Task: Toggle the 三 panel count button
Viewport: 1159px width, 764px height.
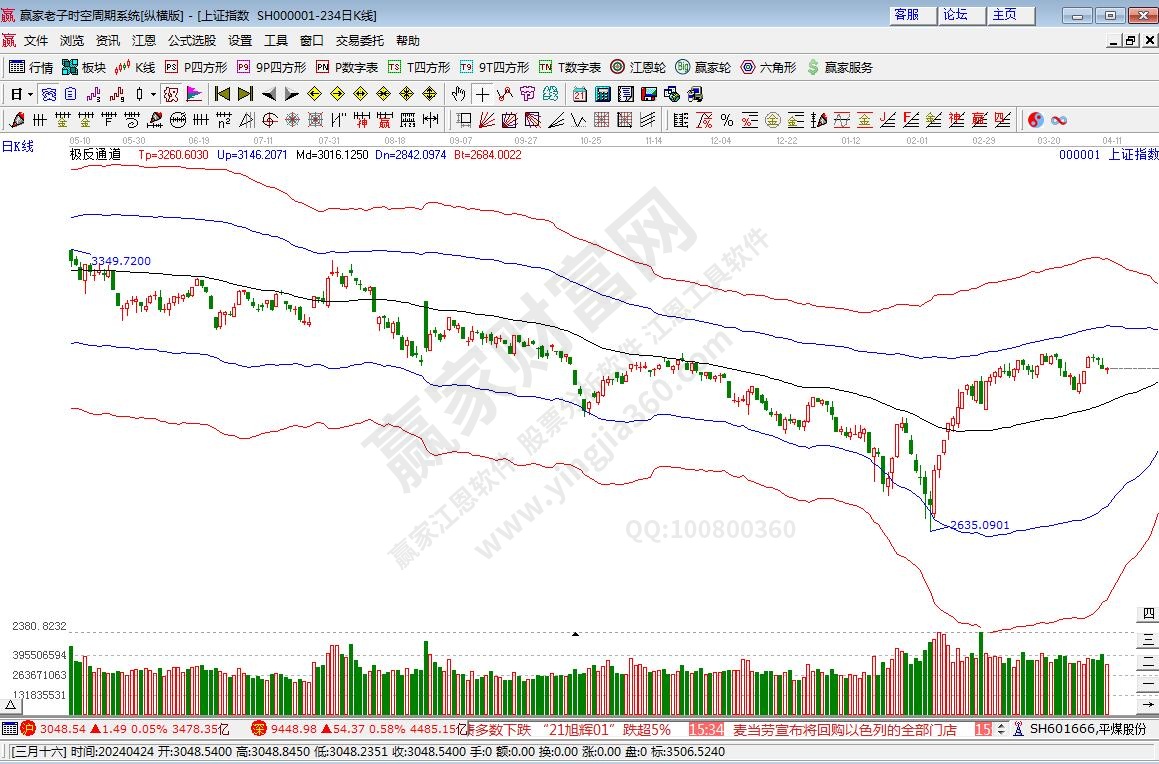Action: tap(1149, 638)
